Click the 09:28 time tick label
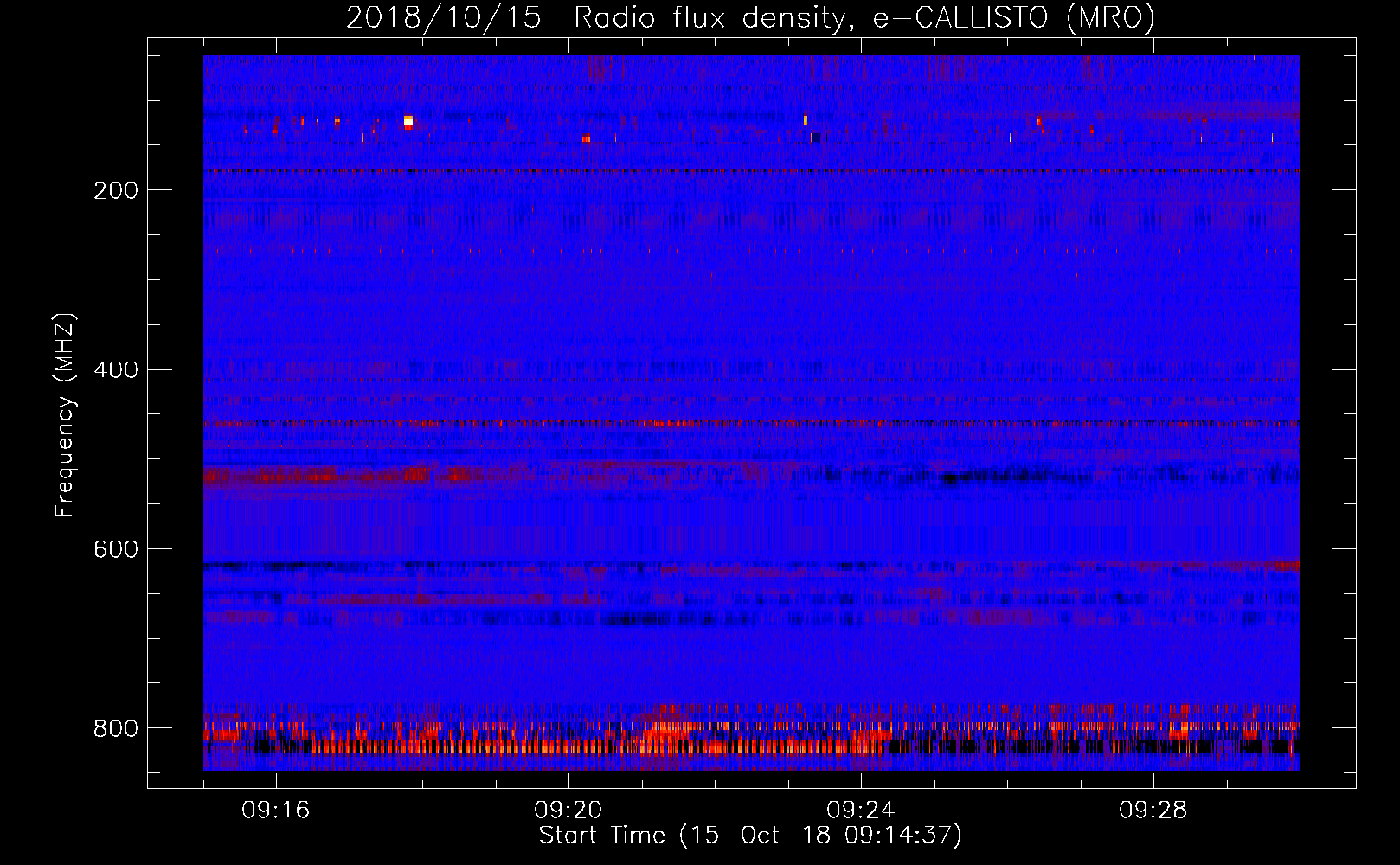This screenshot has width=1400, height=865. click(x=1153, y=811)
